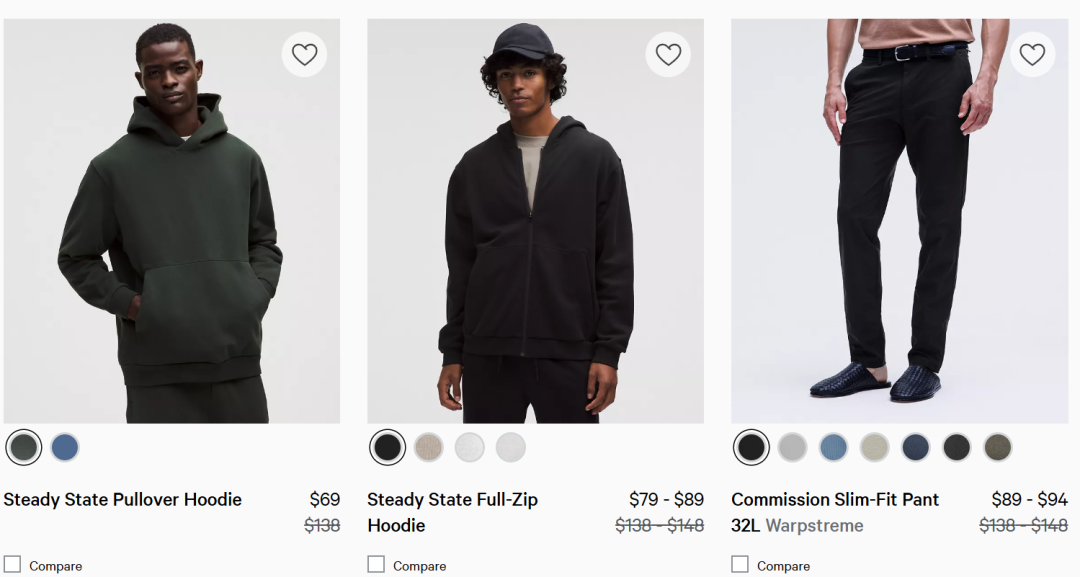Choose last white swatch on Full-Zip Hoodie

(511, 447)
